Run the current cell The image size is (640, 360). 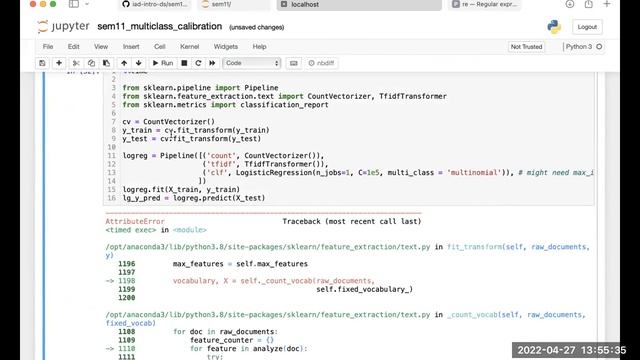(163, 63)
